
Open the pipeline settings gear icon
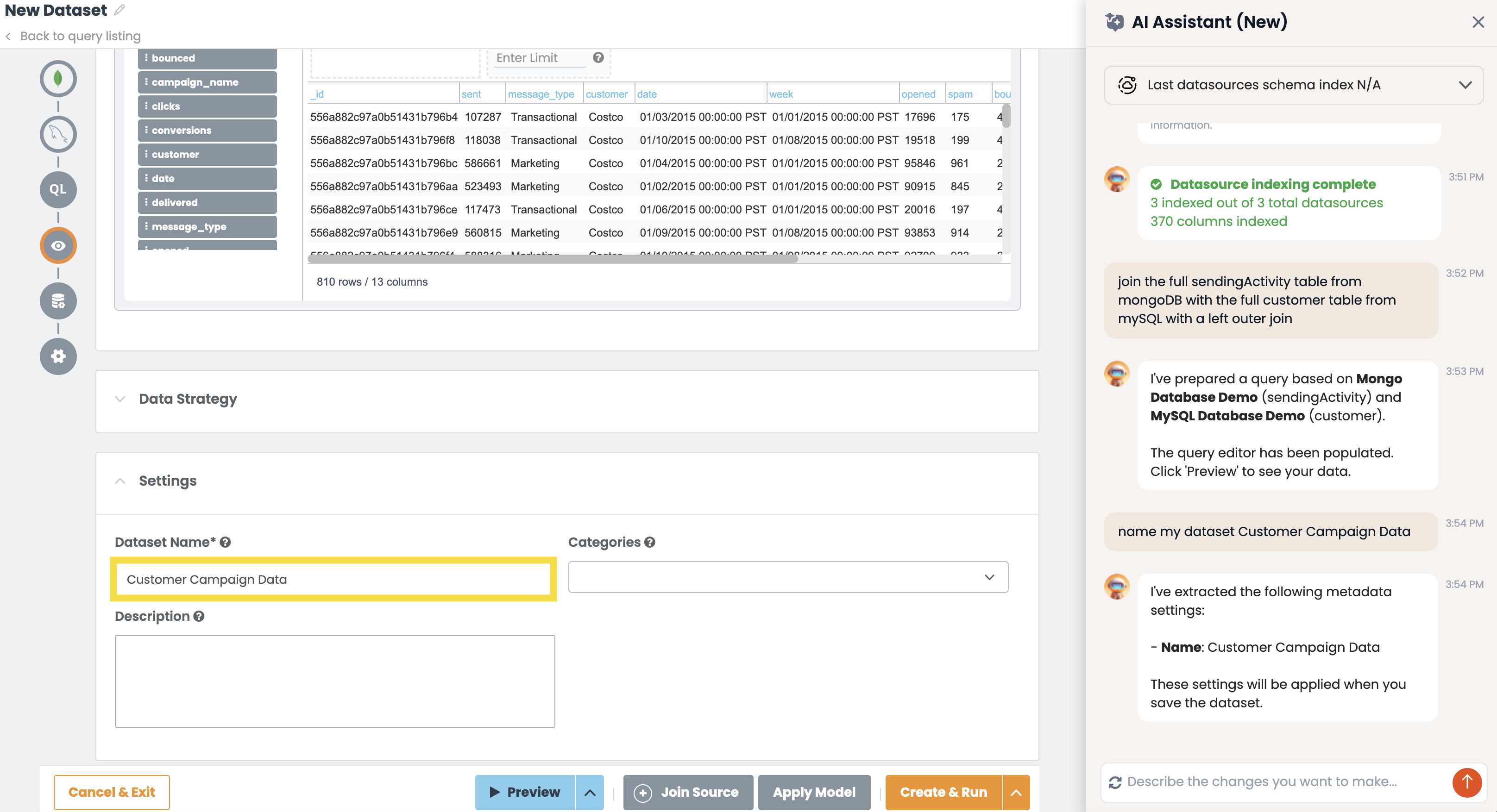(58, 356)
